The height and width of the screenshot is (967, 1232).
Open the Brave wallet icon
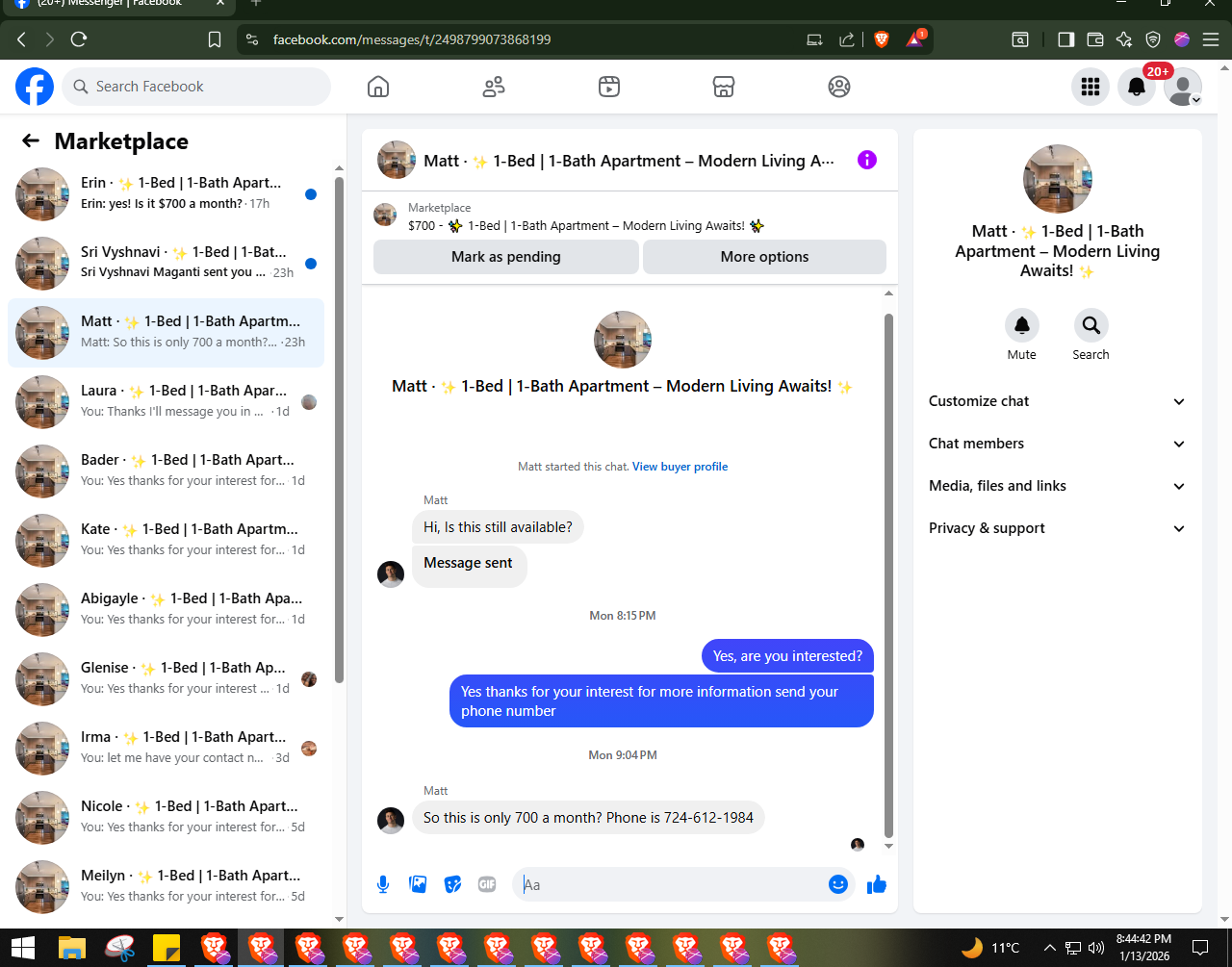click(1094, 39)
